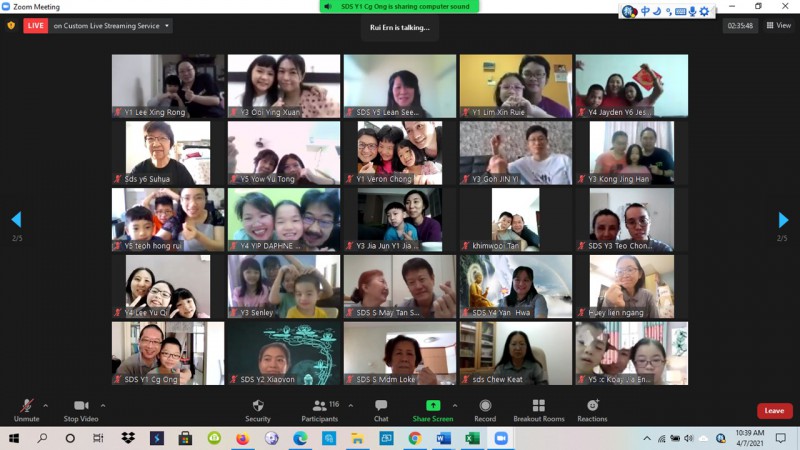The width and height of the screenshot is (800, 450).
Task: Go to previous page of participants
Action: tap(16, 220)
